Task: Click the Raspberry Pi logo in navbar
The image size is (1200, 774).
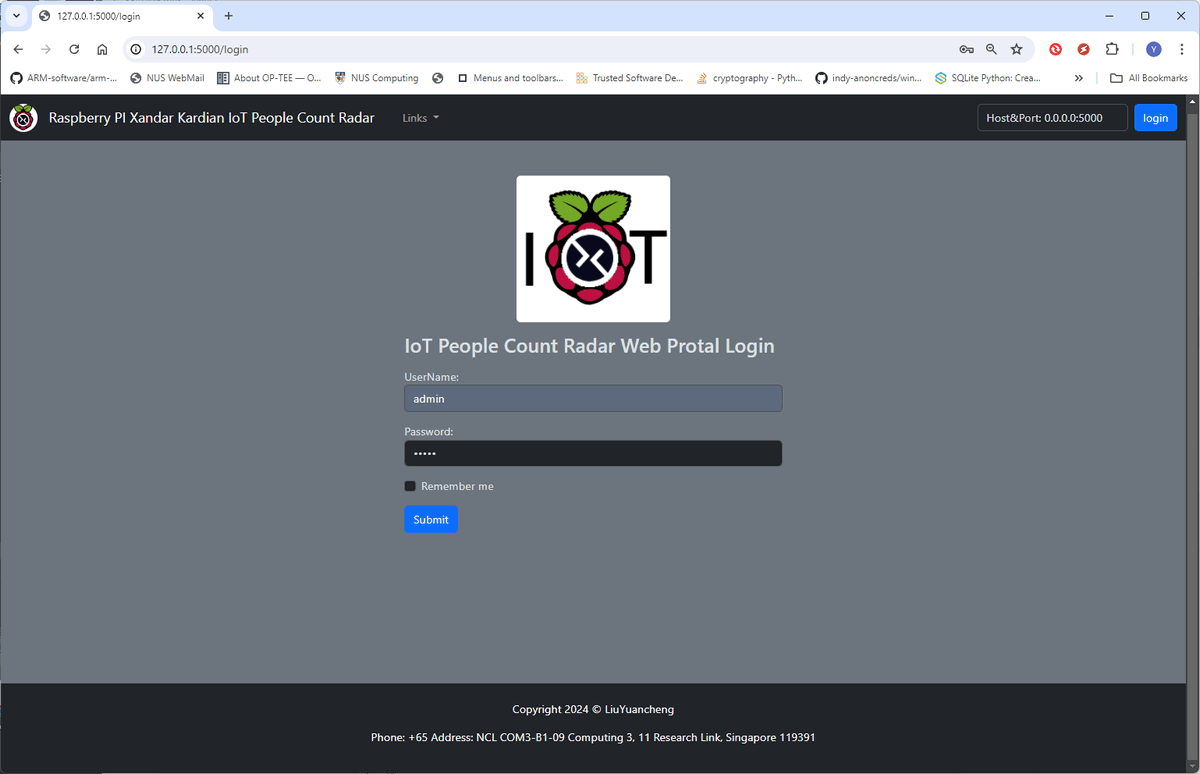Action: coord(23,118)
